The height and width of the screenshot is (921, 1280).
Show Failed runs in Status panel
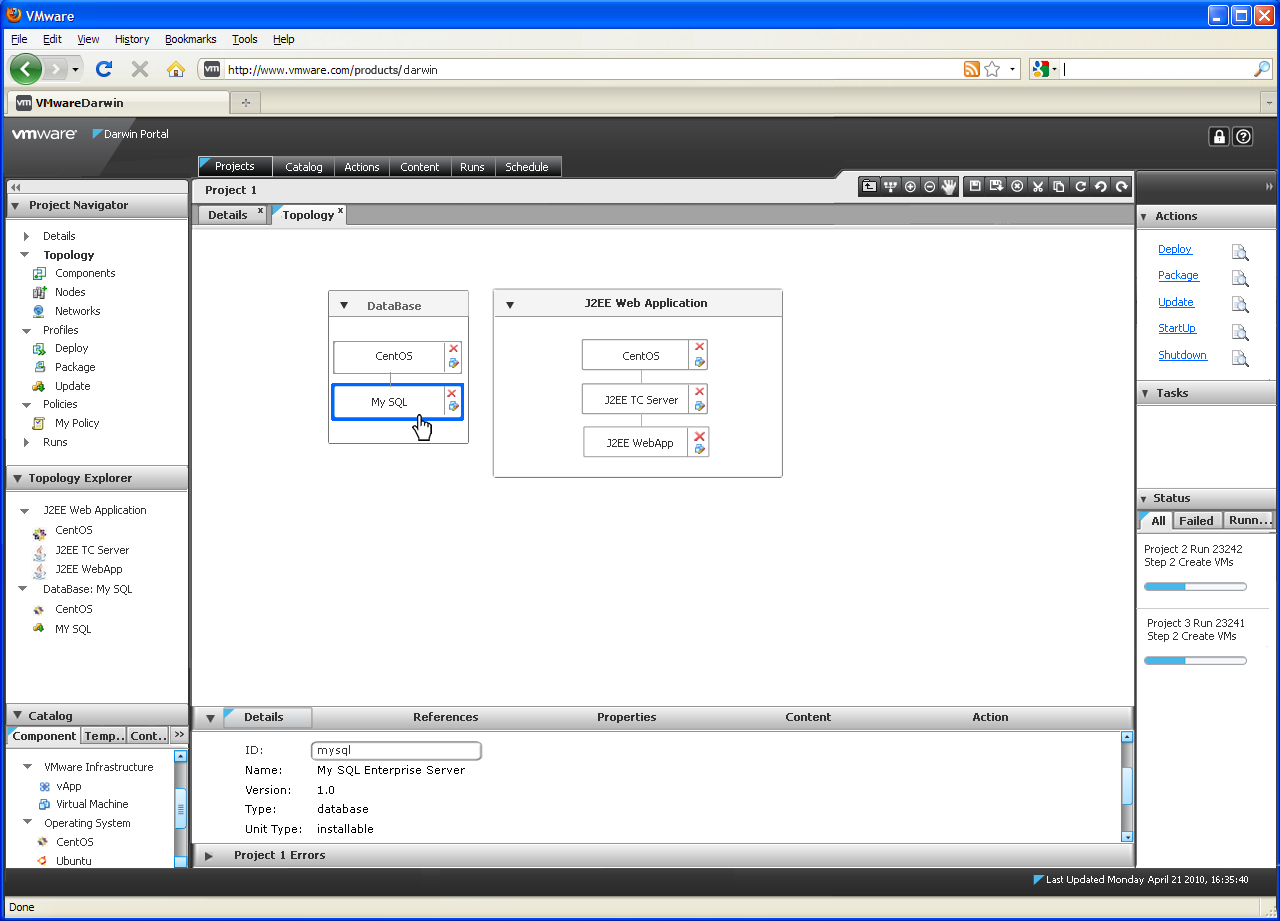[1195, 521]
